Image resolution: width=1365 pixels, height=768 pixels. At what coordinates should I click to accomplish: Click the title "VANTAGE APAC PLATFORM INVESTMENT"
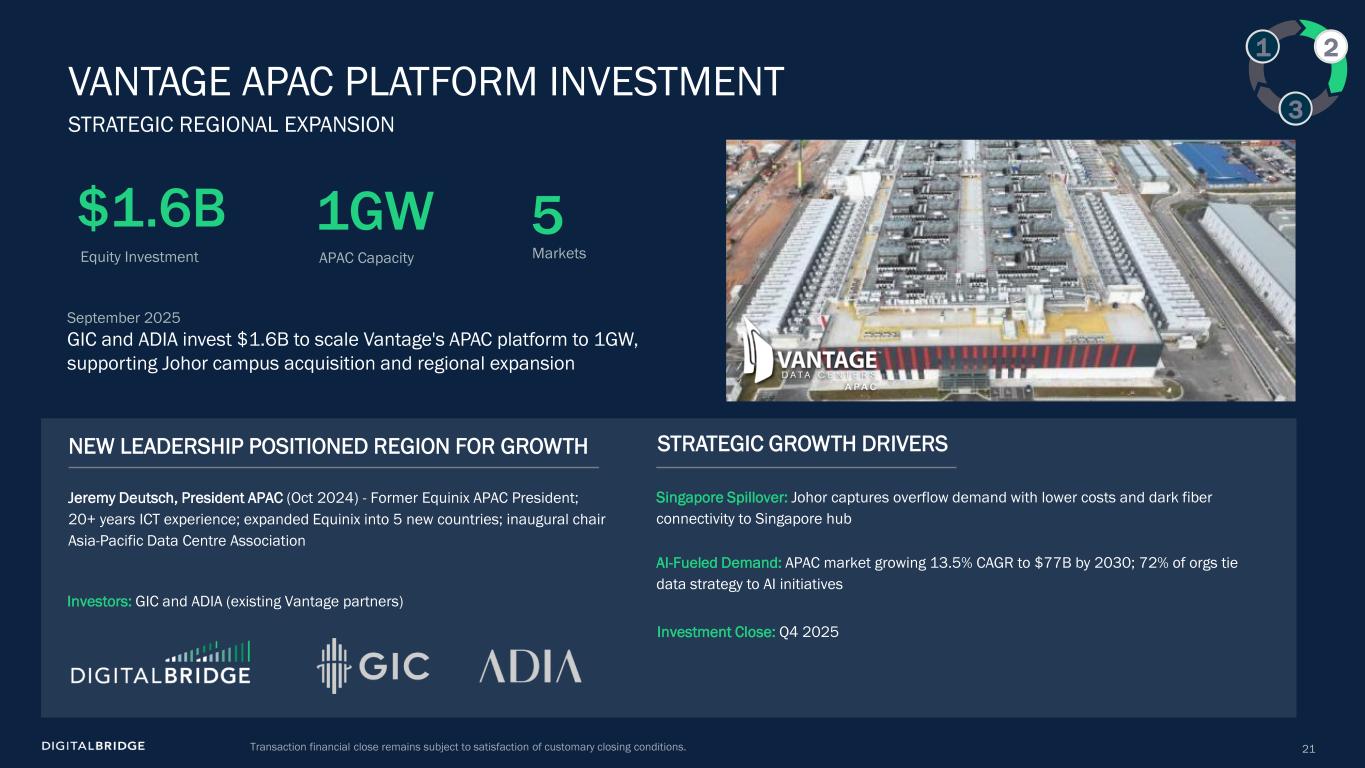(425, 81)
